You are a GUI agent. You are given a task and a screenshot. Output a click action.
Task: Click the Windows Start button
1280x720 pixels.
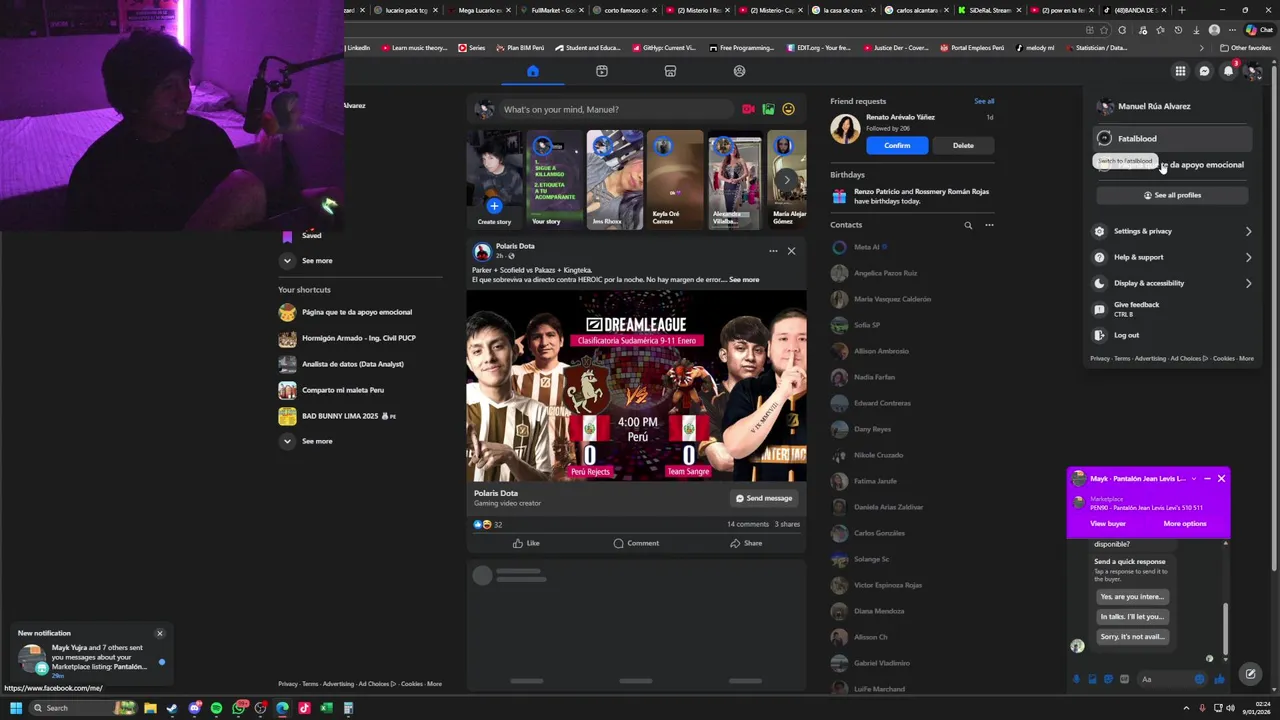click(x=16, y=708)
